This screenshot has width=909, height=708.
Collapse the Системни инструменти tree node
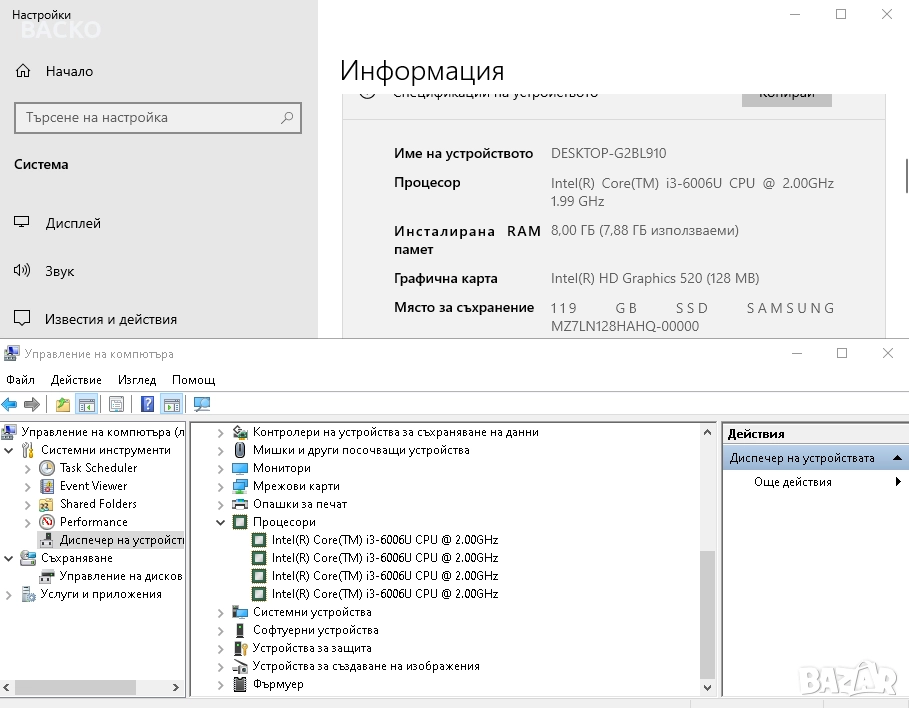(x=10, y=450)
